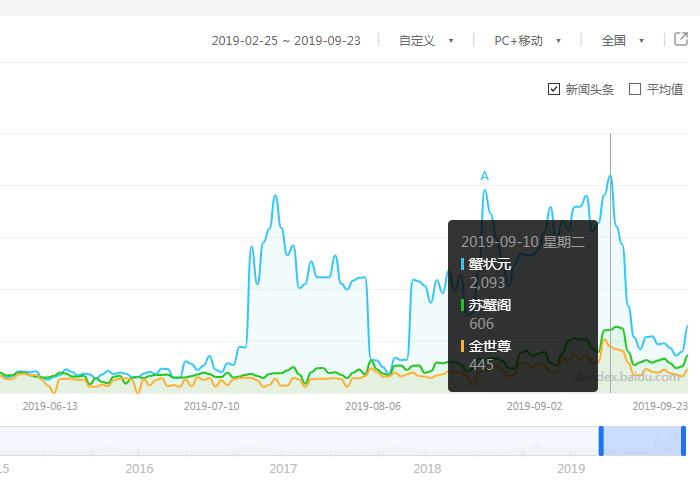Click the 2017 label on the overview timeline
Image resolution: width=700 pixels, height=500 pixels.
click(283, 469)
